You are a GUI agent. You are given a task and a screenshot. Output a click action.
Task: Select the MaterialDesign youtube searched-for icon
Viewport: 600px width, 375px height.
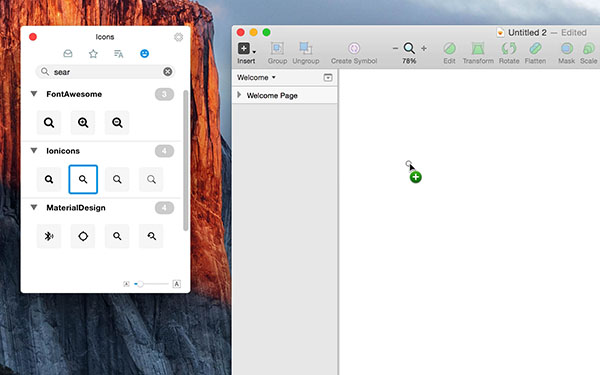151,236
